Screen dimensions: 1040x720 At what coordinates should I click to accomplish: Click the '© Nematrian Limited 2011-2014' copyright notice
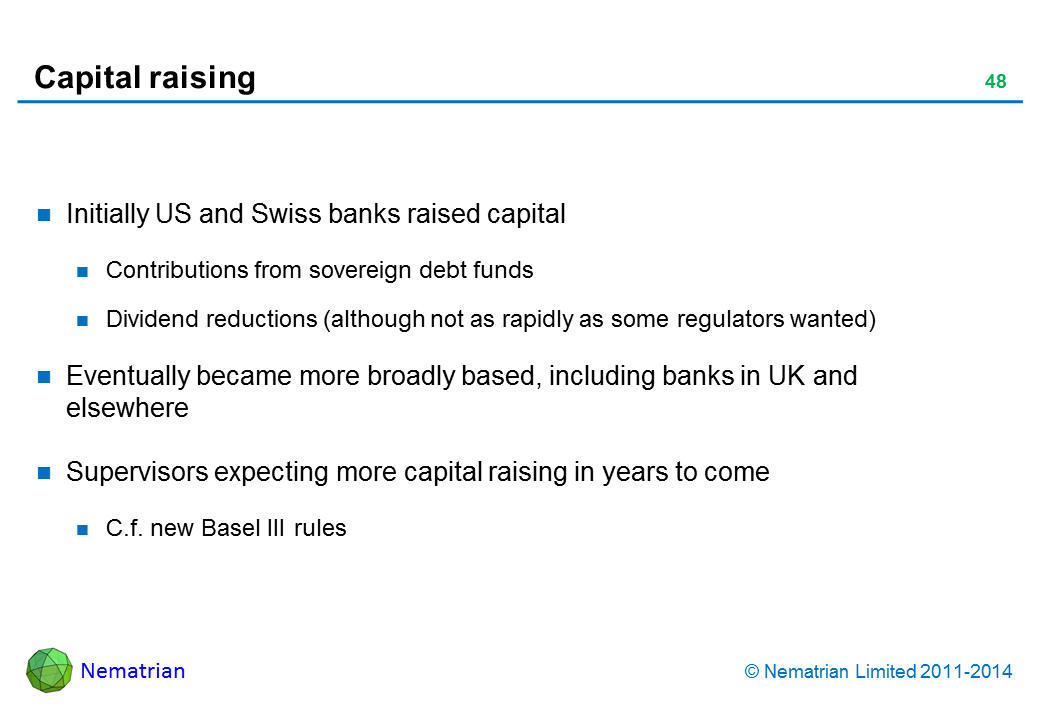tap(879, 672)
